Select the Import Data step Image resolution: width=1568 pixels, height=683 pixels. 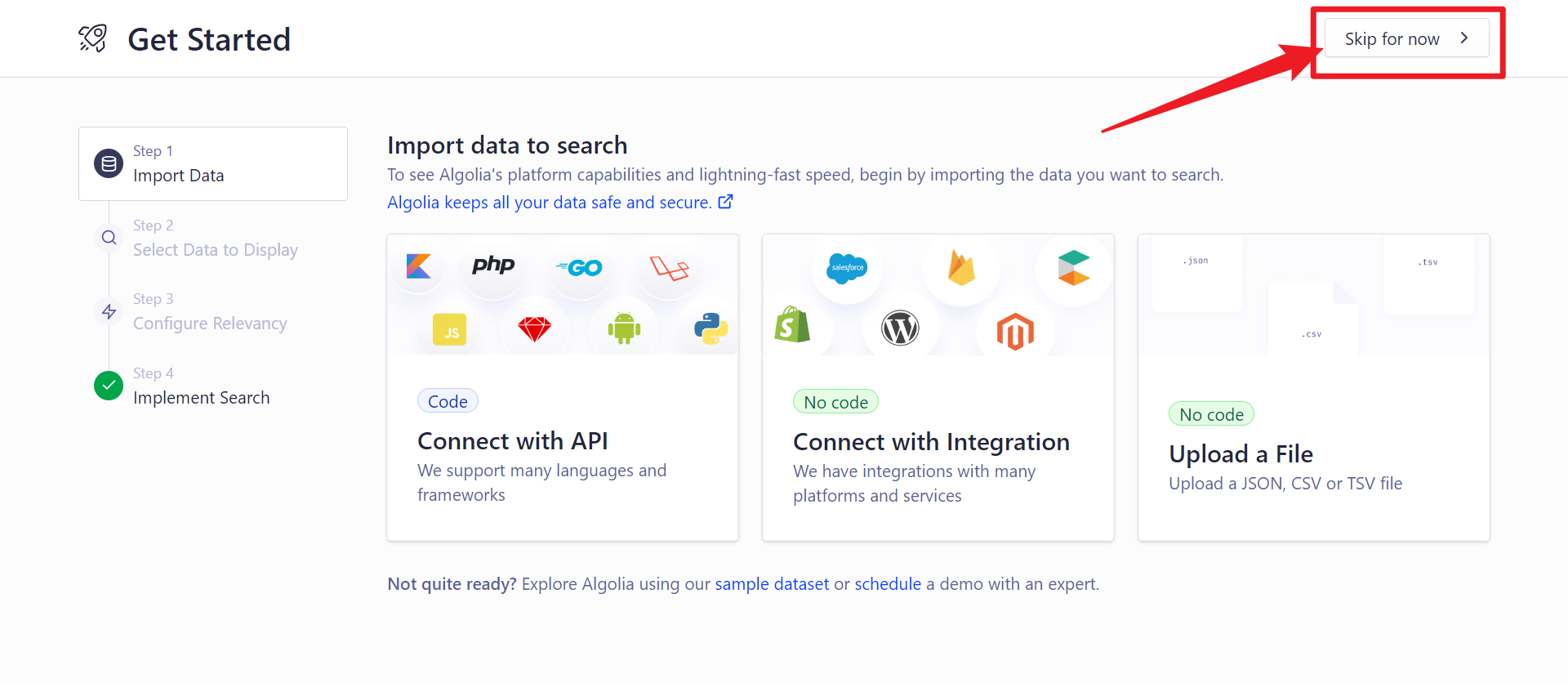click(x=213, y=163)
